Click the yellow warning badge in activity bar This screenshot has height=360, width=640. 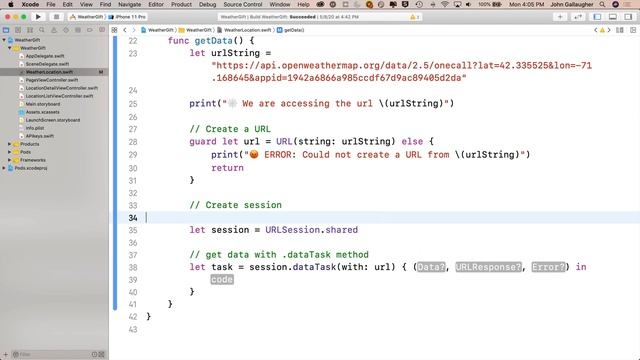414,17
